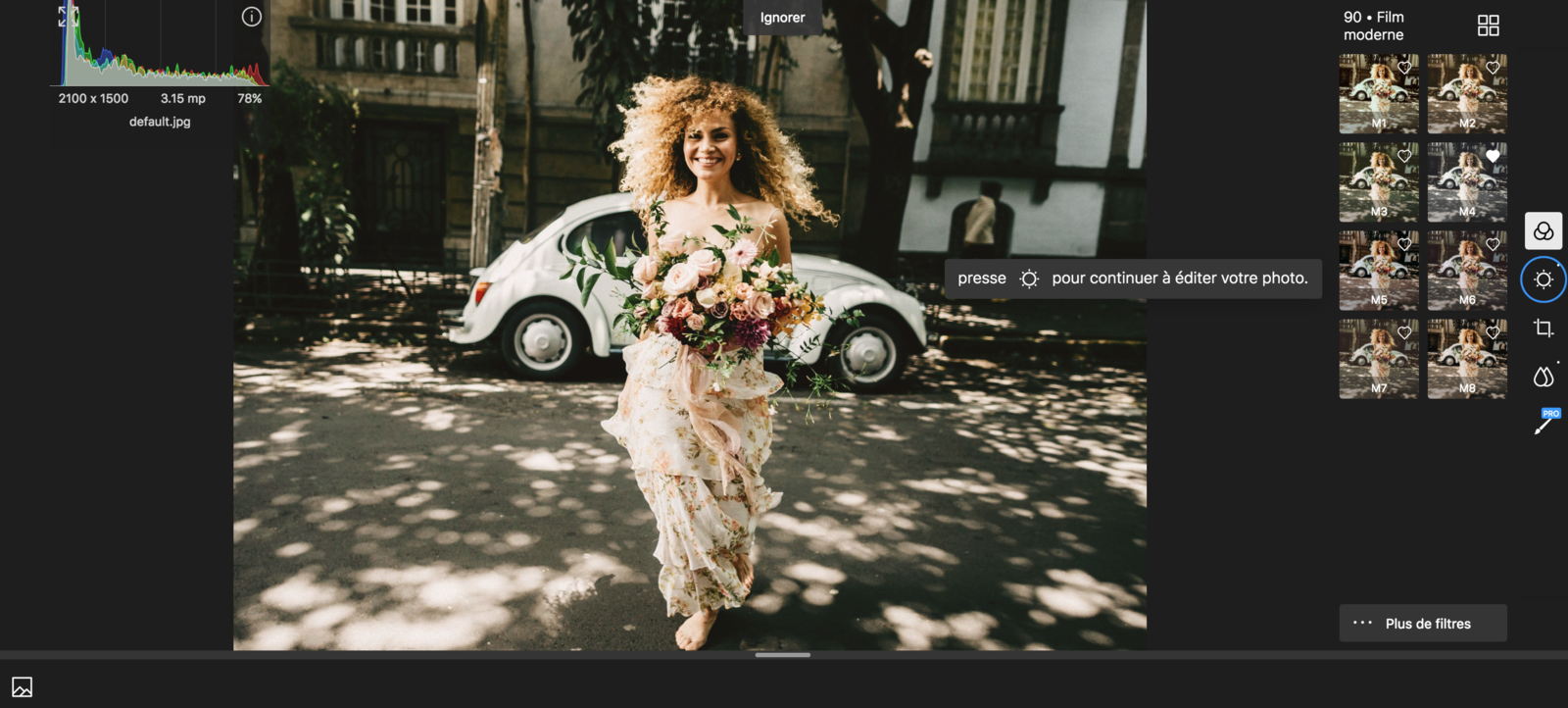Open the image library icon at bottom left
Viewport: 1568px width, 708px height.
coord(23,687)
